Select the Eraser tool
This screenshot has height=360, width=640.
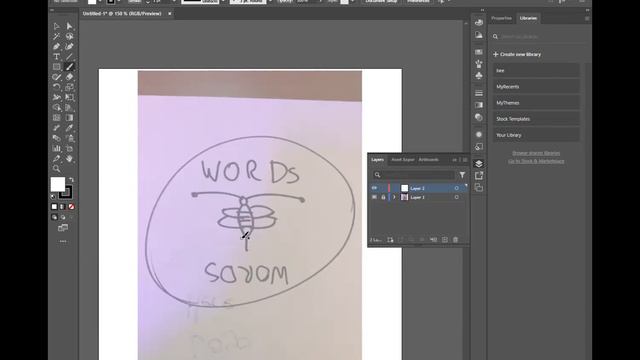pos(69,77)
